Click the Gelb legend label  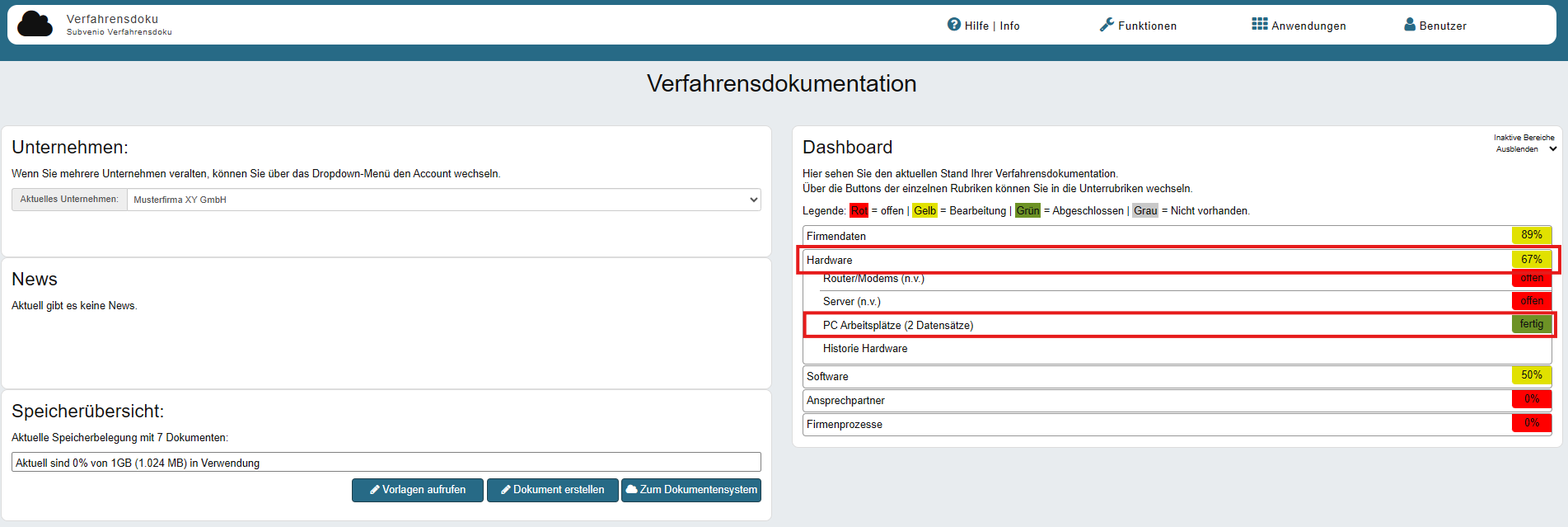coord(924,211)
